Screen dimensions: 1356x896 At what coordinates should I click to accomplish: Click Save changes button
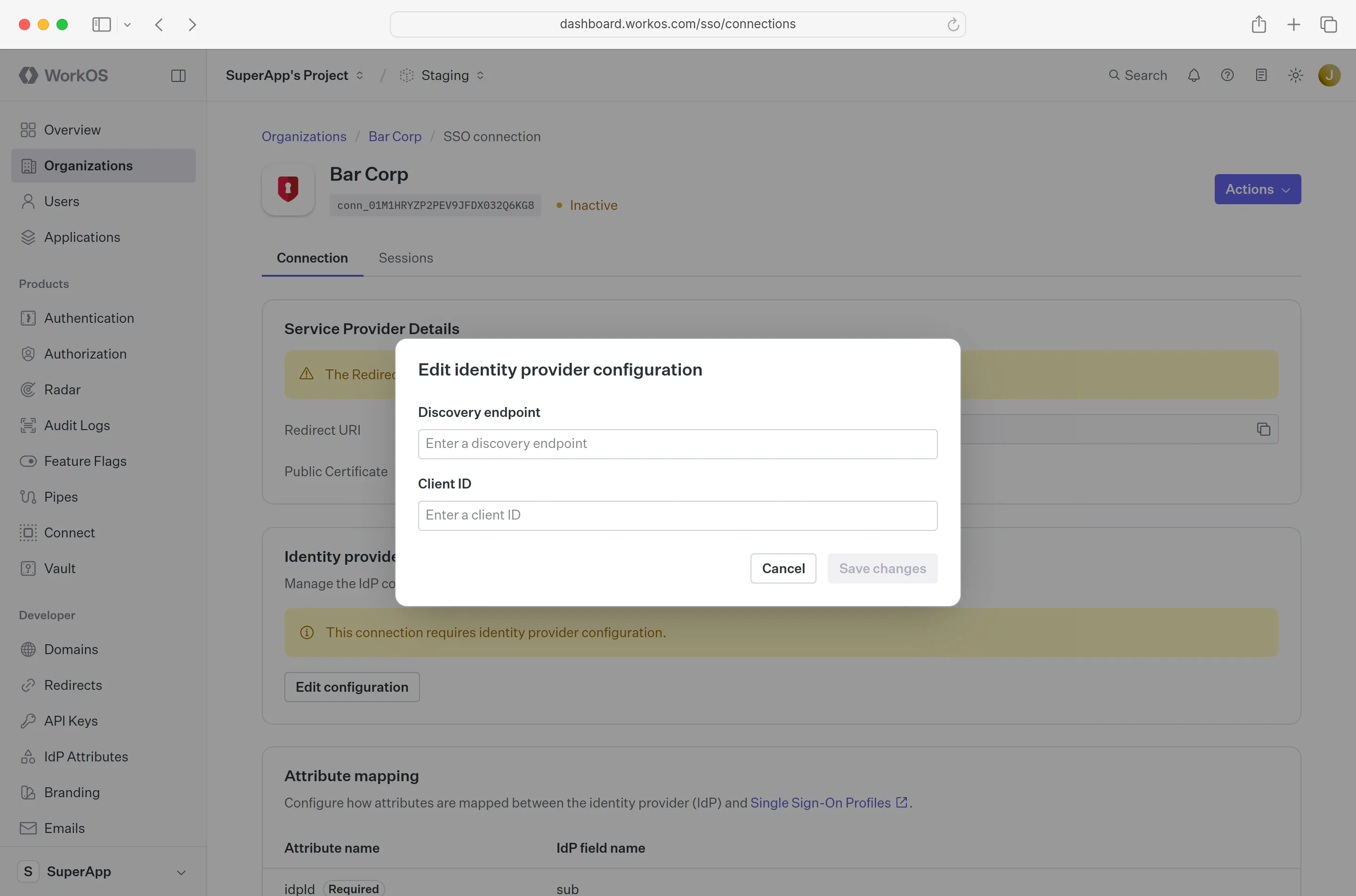[883, 568]
